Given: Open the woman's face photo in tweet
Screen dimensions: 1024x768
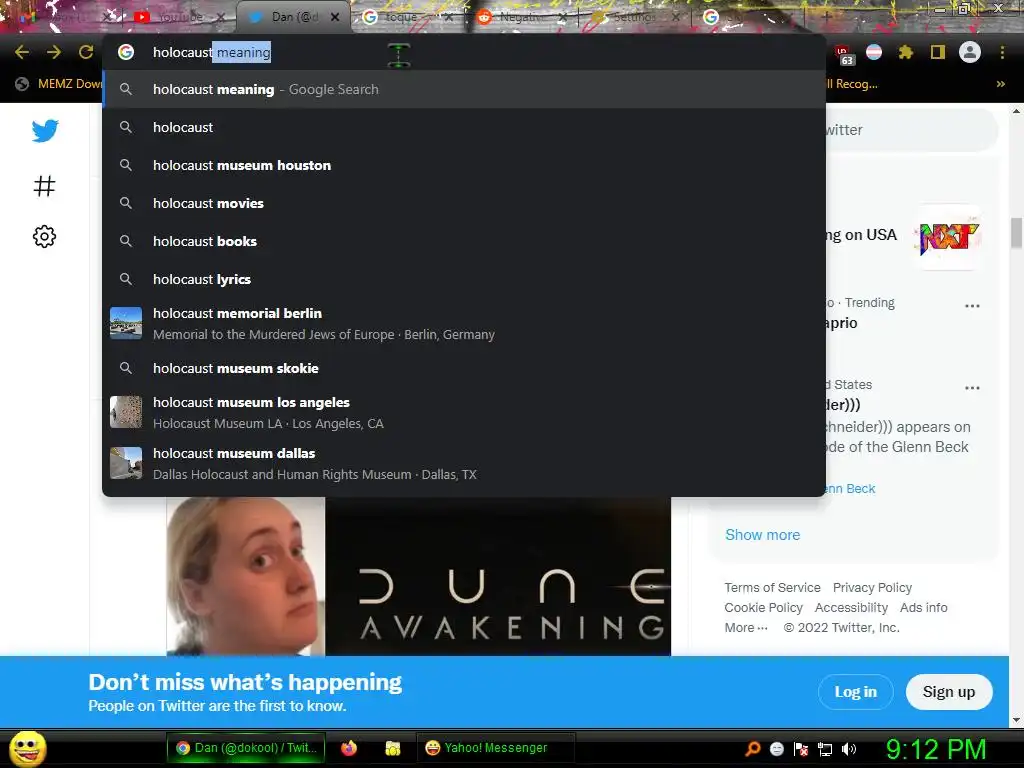Looking at the screenshot, I should point(246,577).
